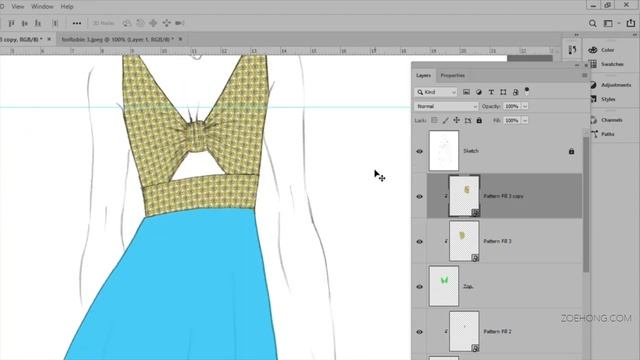Click lock image pixels brush icon
The width and height of the screenshot is (640, 360).
[445, 120]
